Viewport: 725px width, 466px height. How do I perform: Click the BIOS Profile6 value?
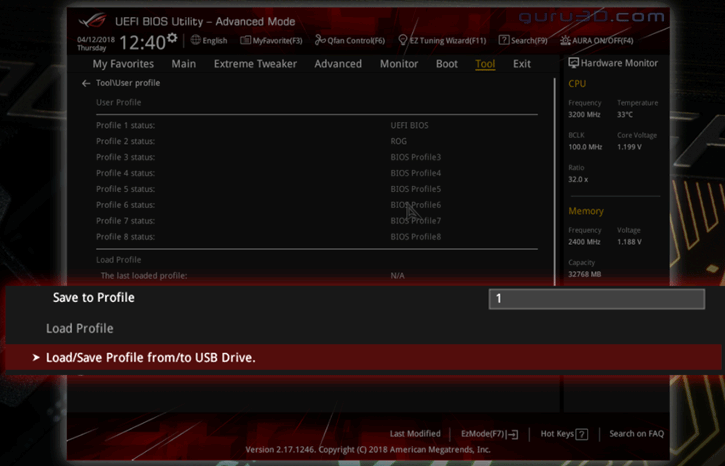click(416, 205)
